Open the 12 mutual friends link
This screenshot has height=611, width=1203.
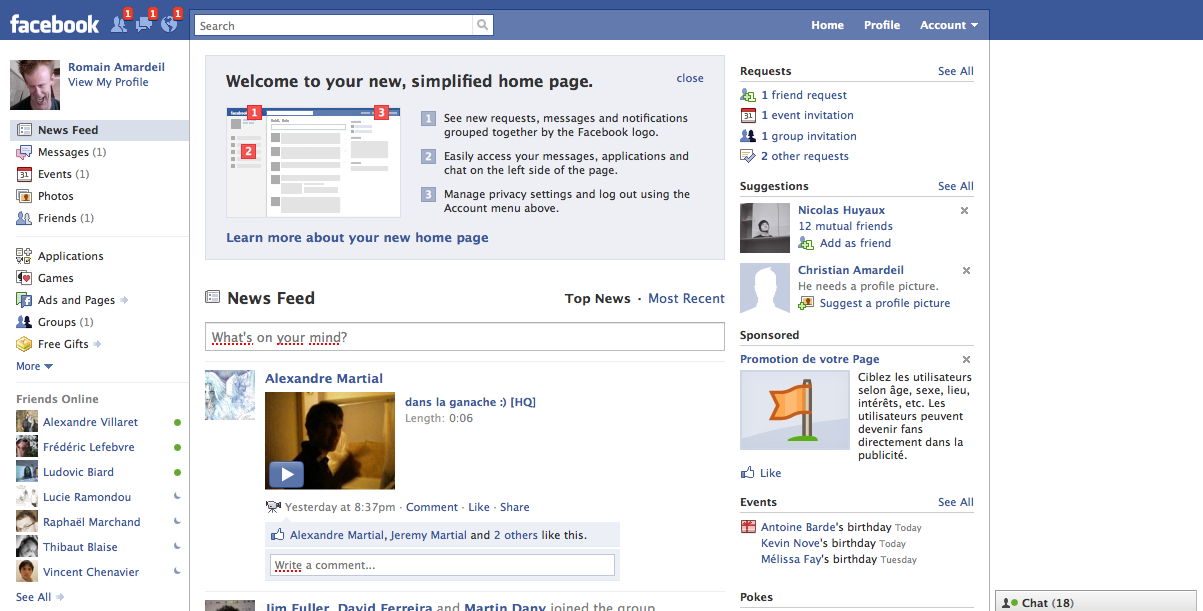[845, 226]
